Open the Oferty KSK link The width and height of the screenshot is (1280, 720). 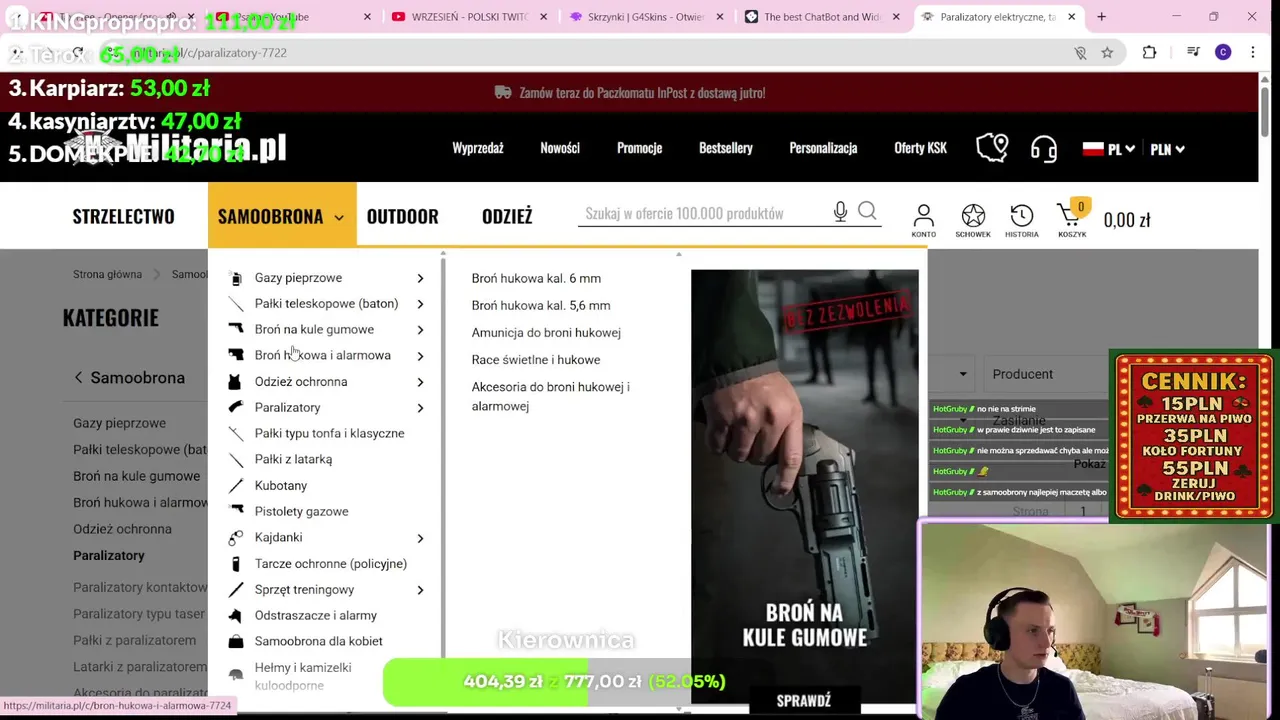[x=920, y=148]
